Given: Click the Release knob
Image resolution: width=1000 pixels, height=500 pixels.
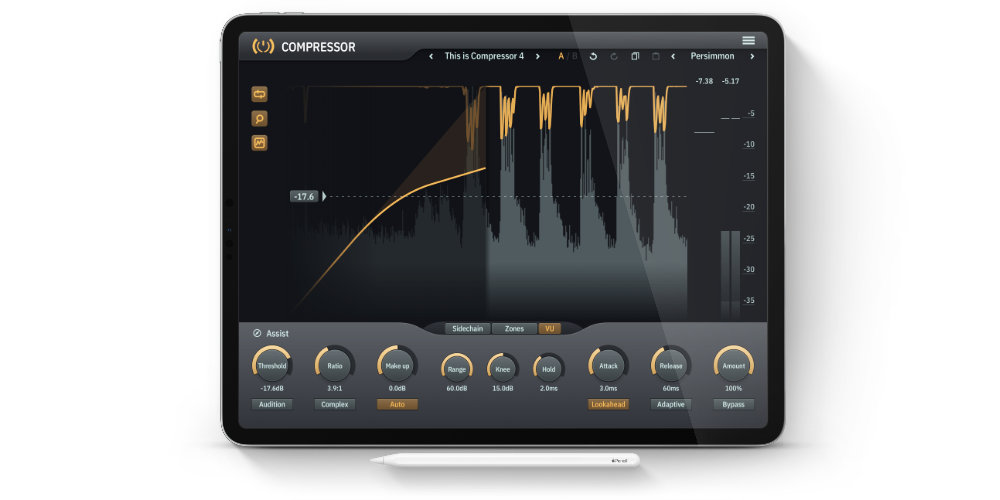Looking at the screenshot, I should point(671,365).
